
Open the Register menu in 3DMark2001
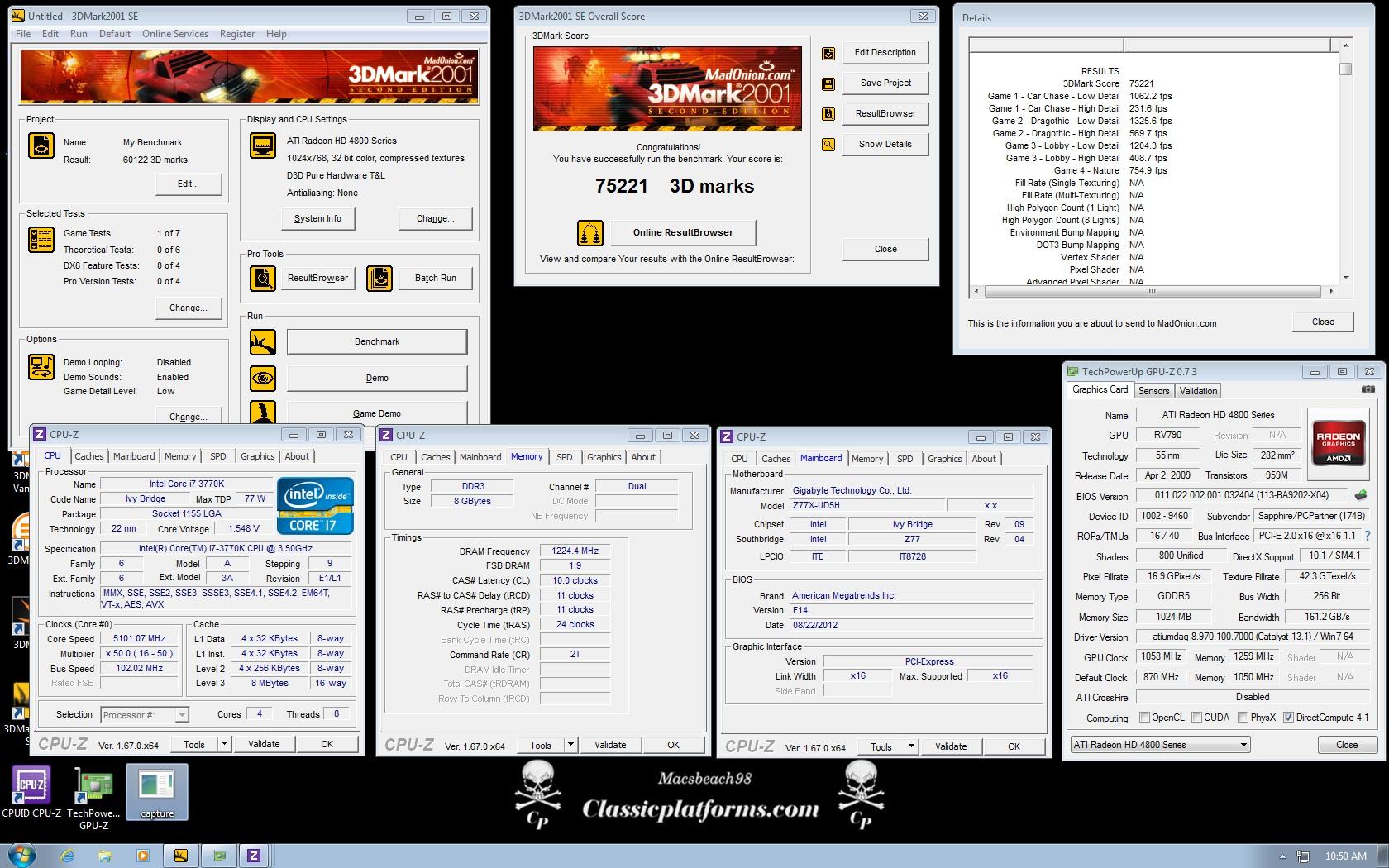pyautogui.click(x=237, y=34)
